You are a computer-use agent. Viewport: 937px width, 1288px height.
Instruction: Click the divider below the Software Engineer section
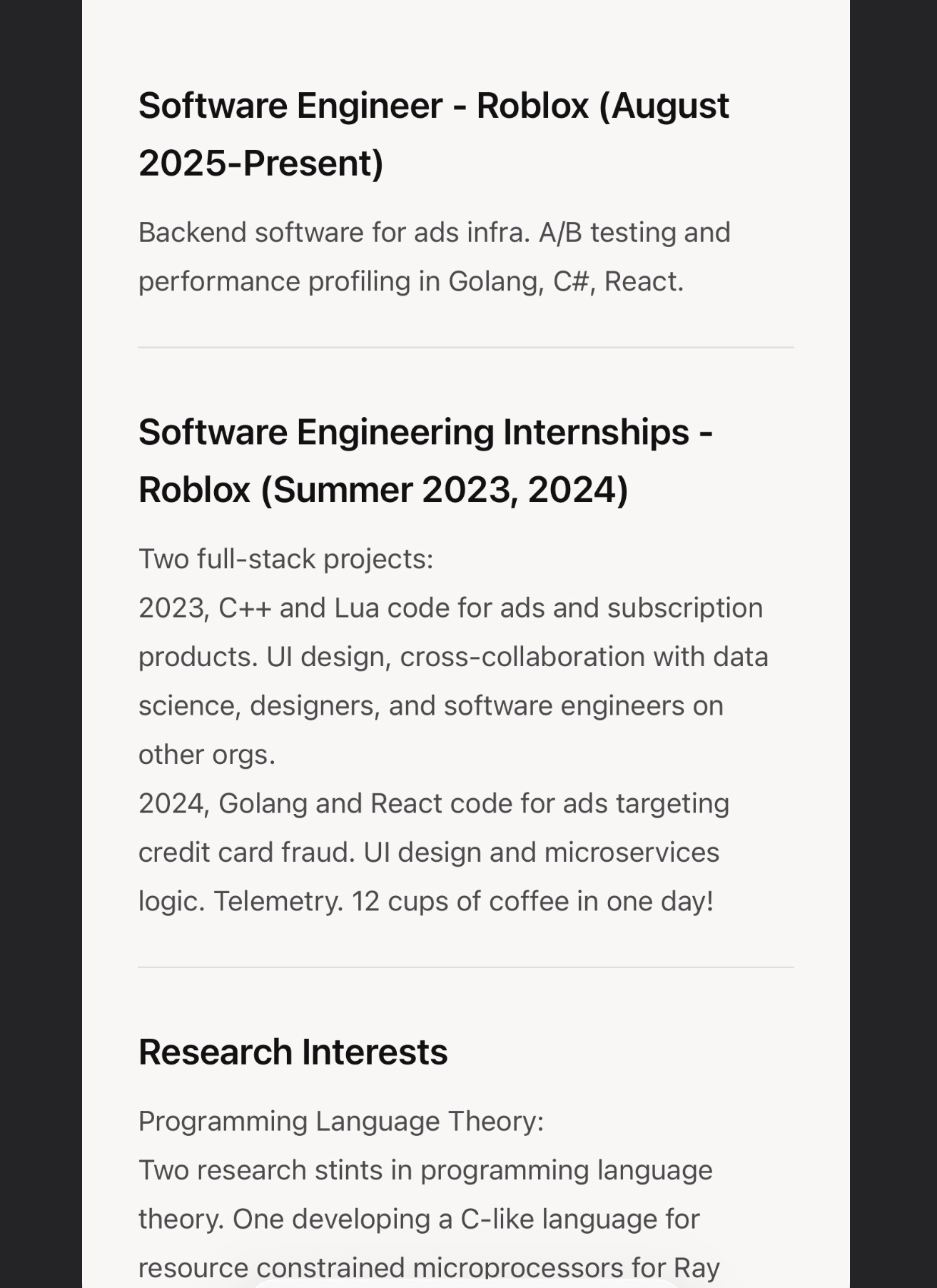tap(466, 348)
